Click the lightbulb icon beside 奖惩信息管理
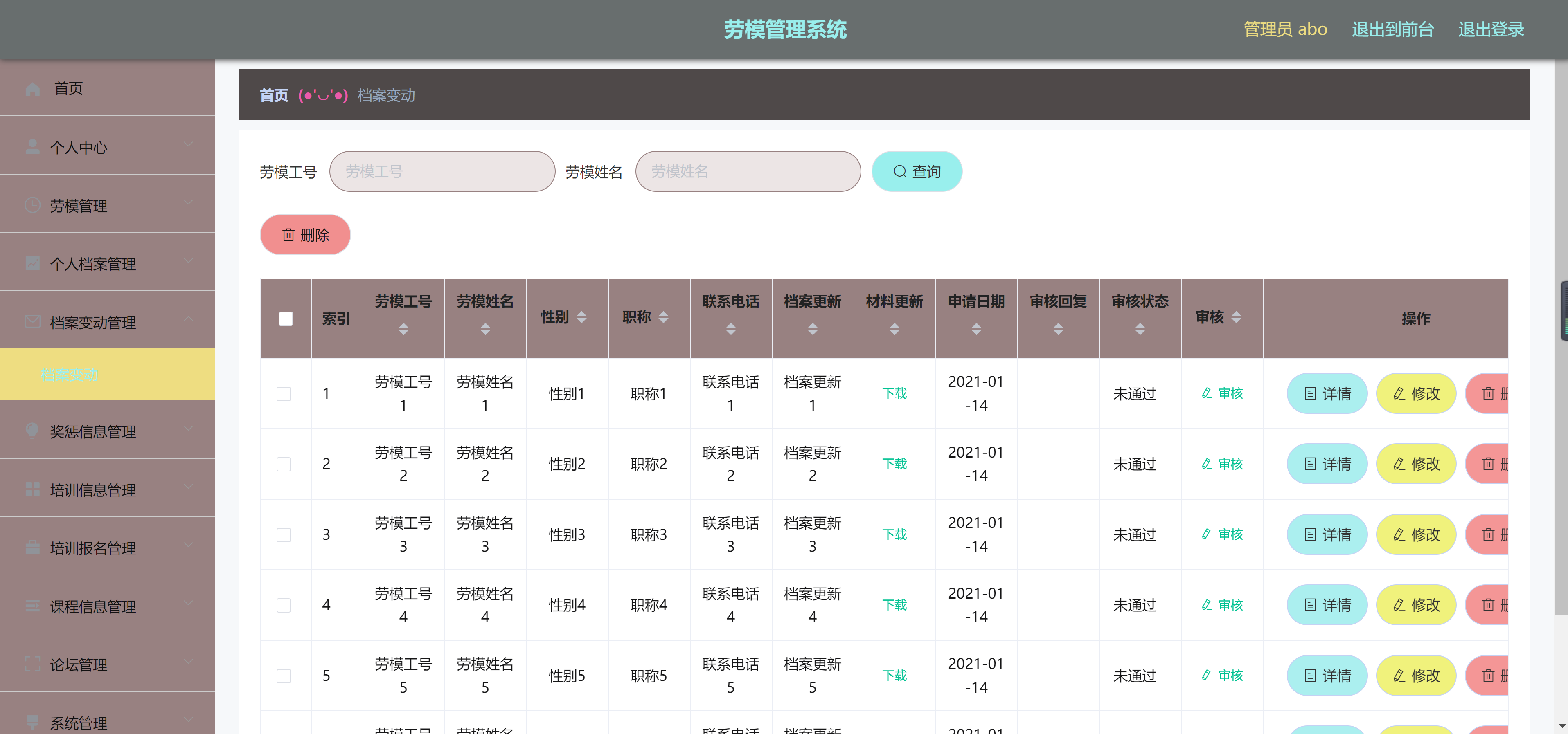Screen dimensions: 1568x734 click(32, 431)
